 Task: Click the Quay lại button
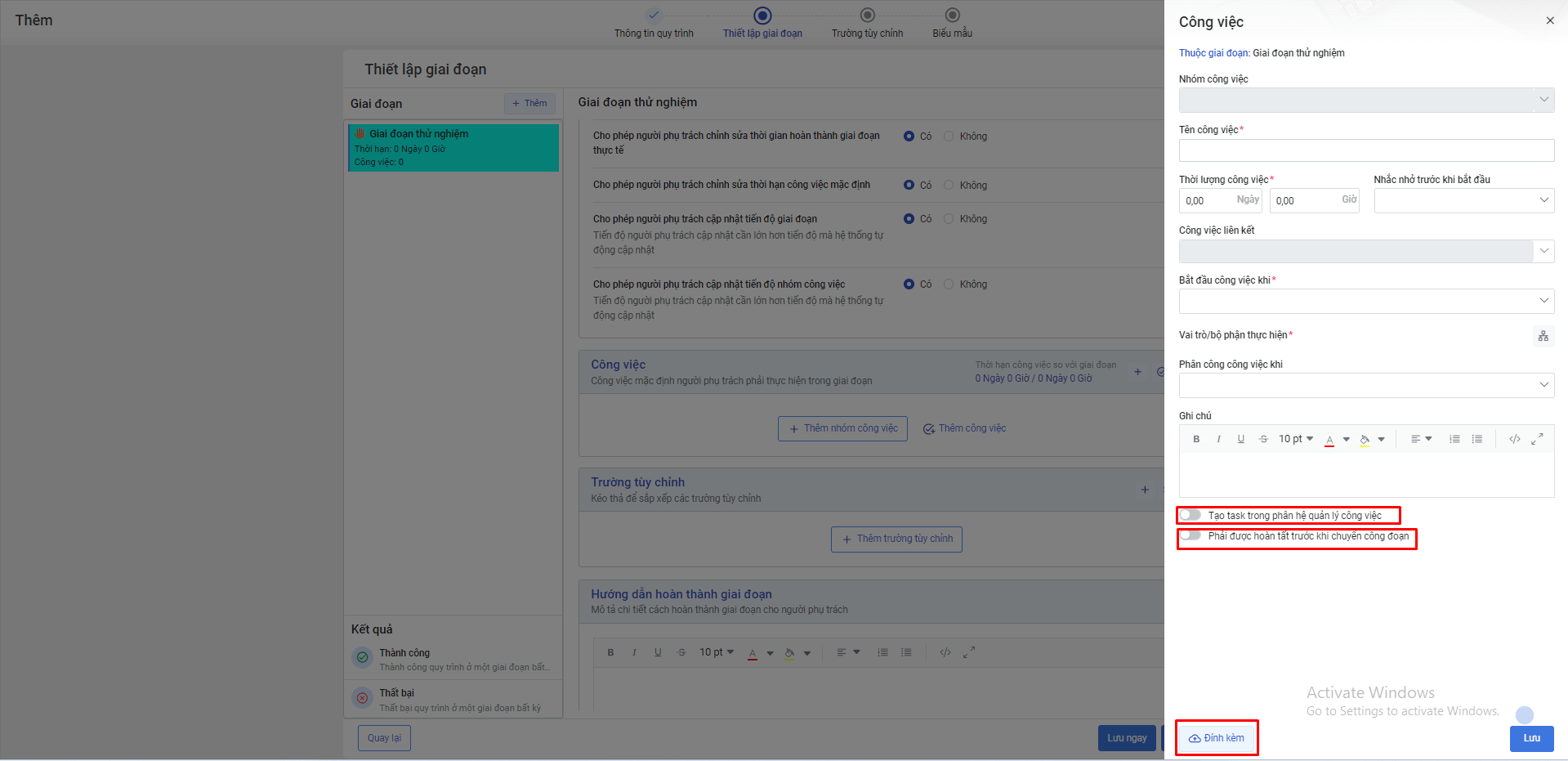point(384,738)
